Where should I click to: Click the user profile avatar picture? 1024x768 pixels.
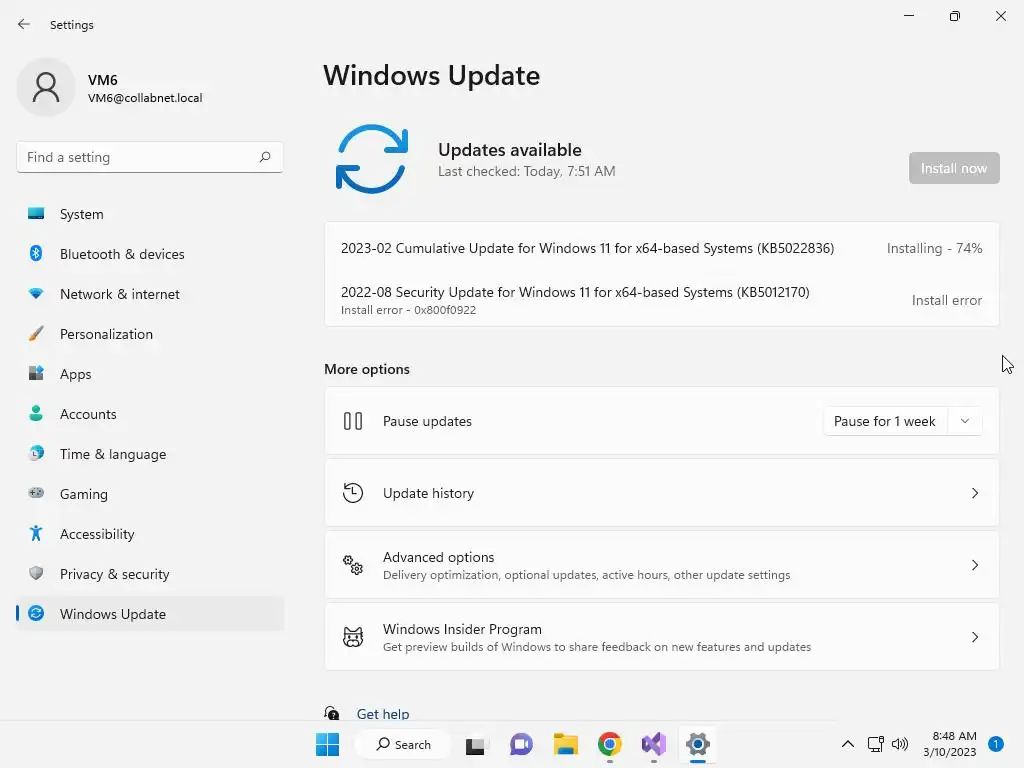tap(46, 87)
